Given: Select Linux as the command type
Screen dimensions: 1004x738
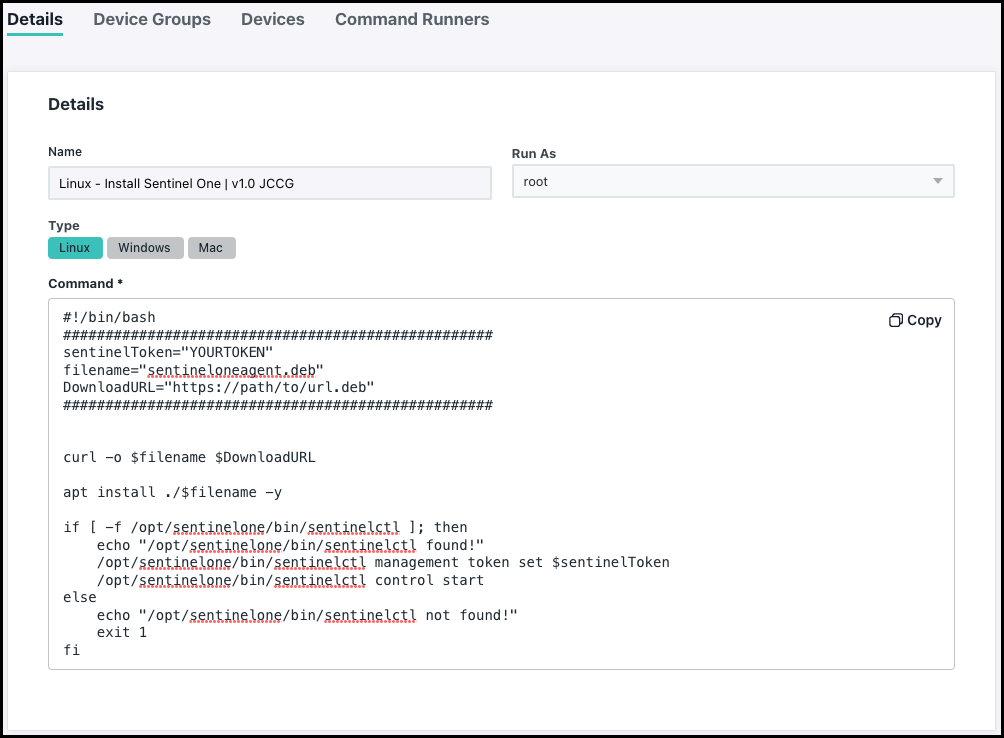Looking at the screenshot, I should click(75, 248).
